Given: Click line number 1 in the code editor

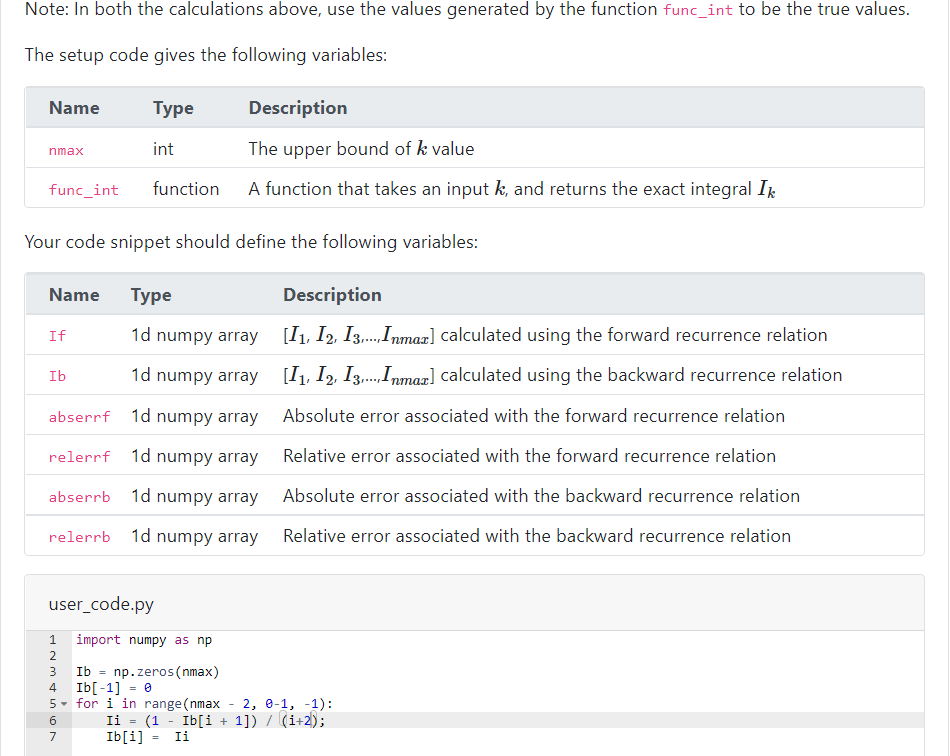Looking at the screenshot, I should click(x=51, y=639).
